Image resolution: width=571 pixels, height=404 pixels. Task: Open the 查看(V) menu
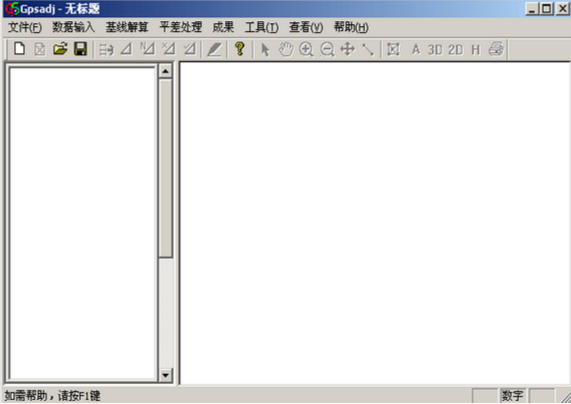coord(306,27)
